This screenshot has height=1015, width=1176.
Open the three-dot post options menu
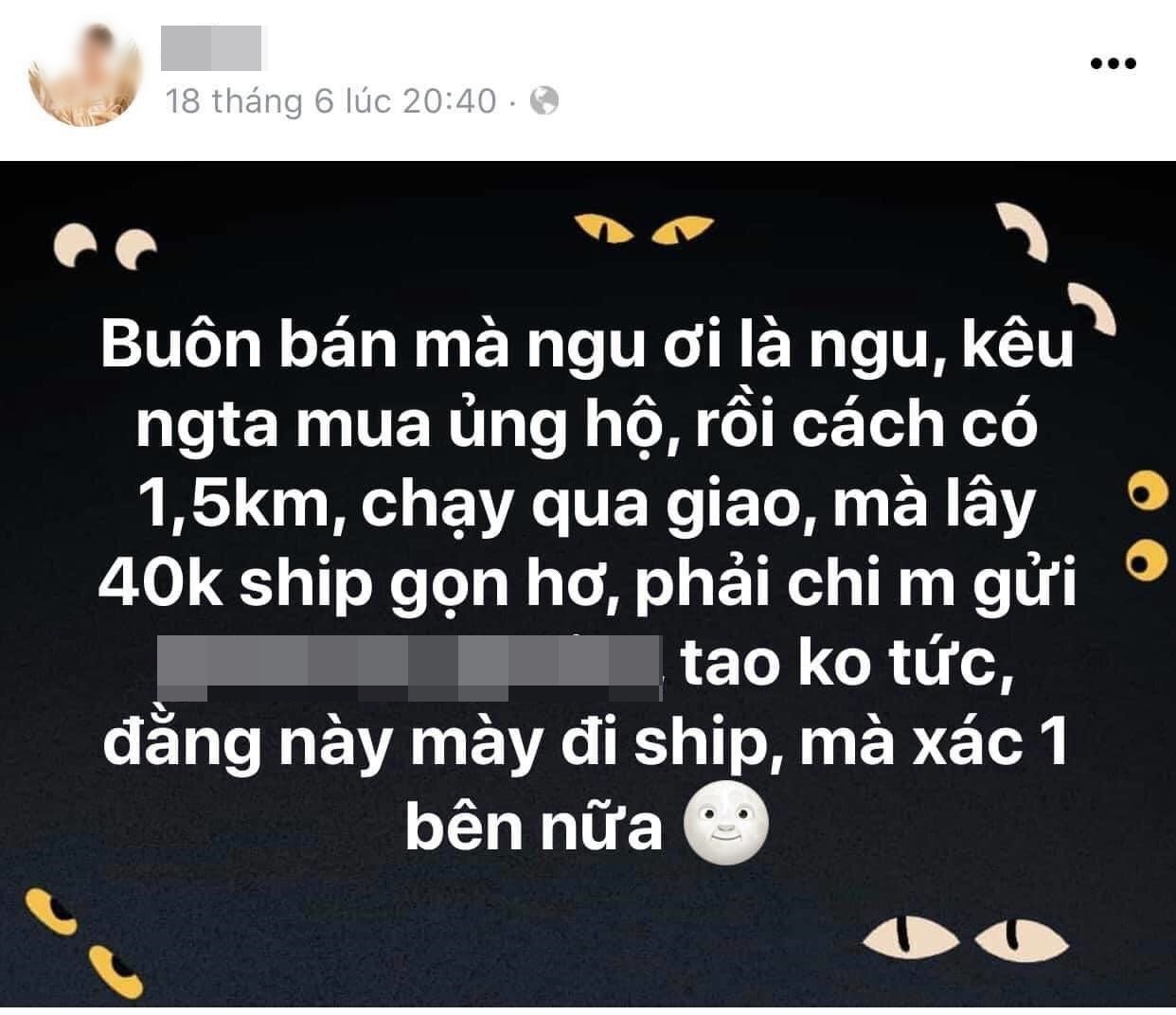(1113, 63)
